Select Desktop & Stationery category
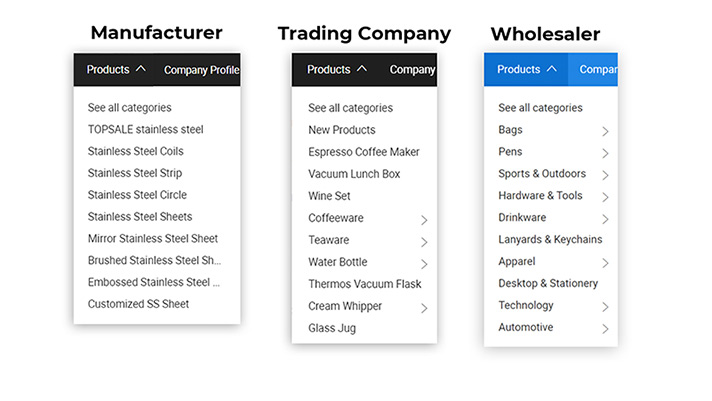 pos(547,284)
